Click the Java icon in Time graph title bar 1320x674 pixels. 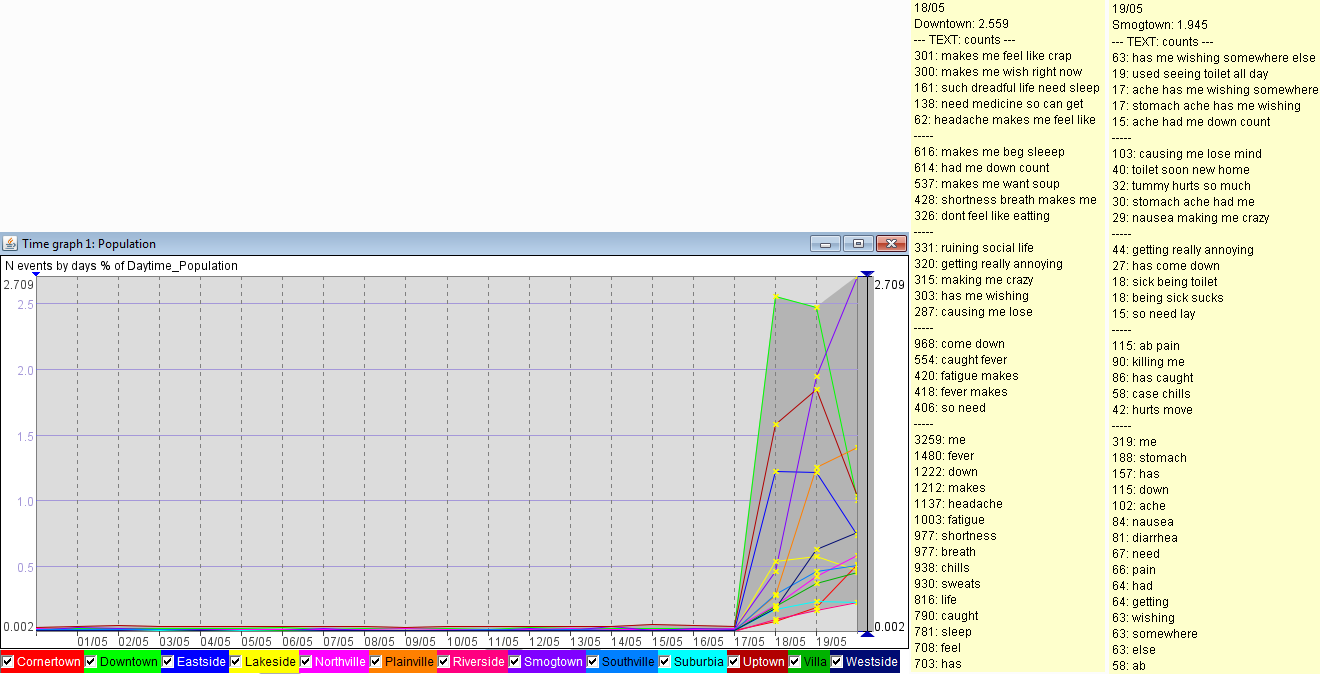11,243
